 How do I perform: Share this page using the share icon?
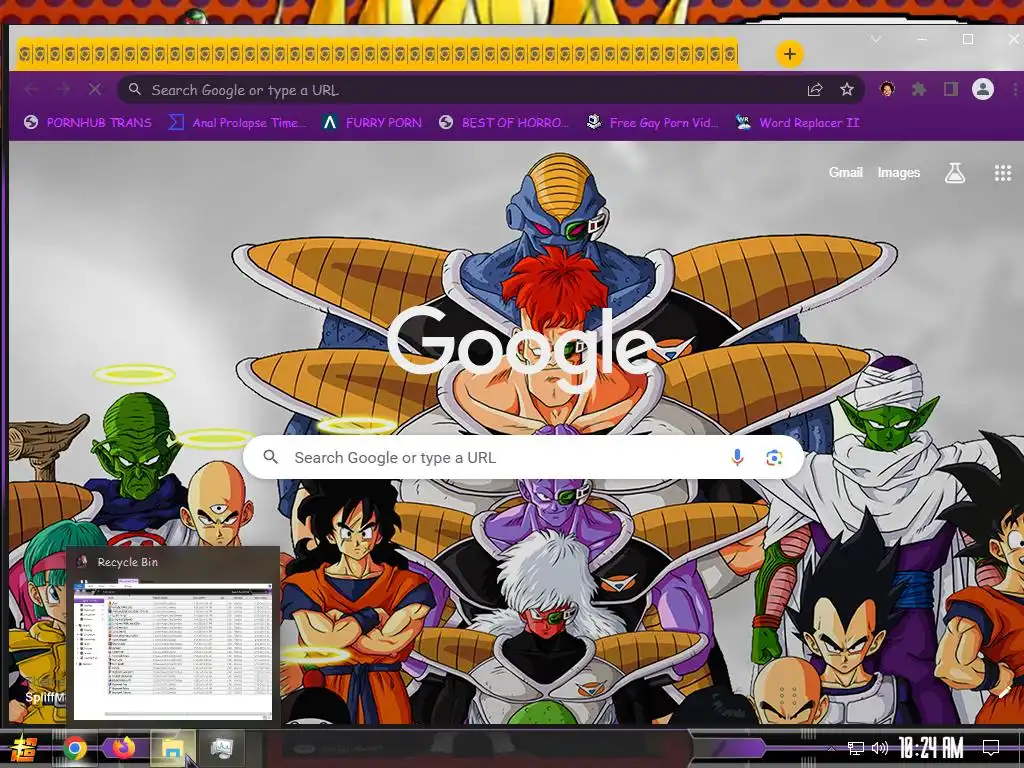click(814, 89)
